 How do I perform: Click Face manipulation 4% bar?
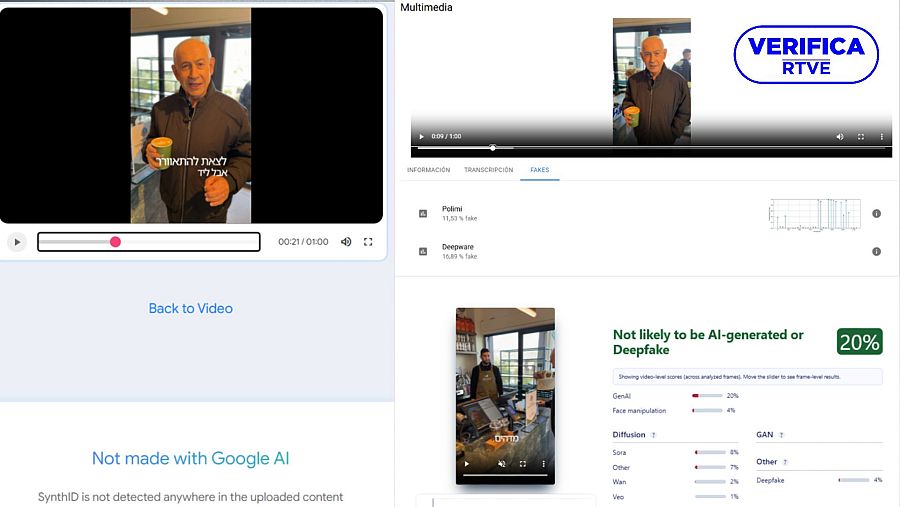(707, 411)
